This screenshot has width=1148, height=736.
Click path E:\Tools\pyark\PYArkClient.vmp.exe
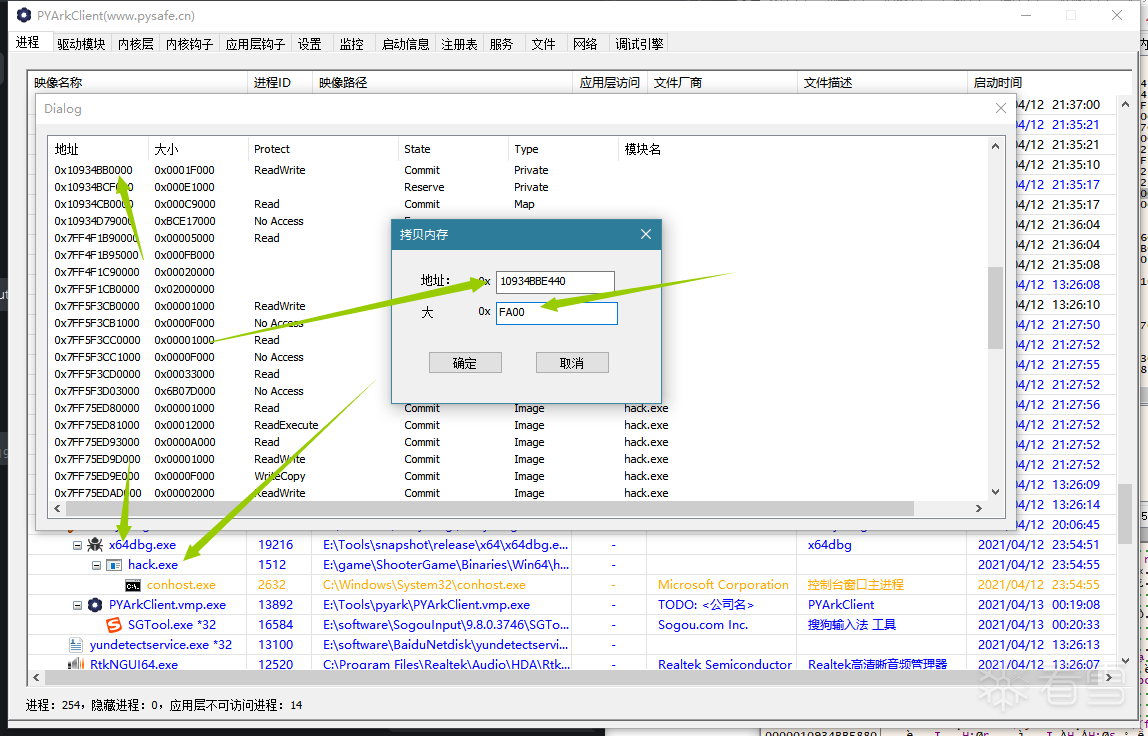(426, 605)
